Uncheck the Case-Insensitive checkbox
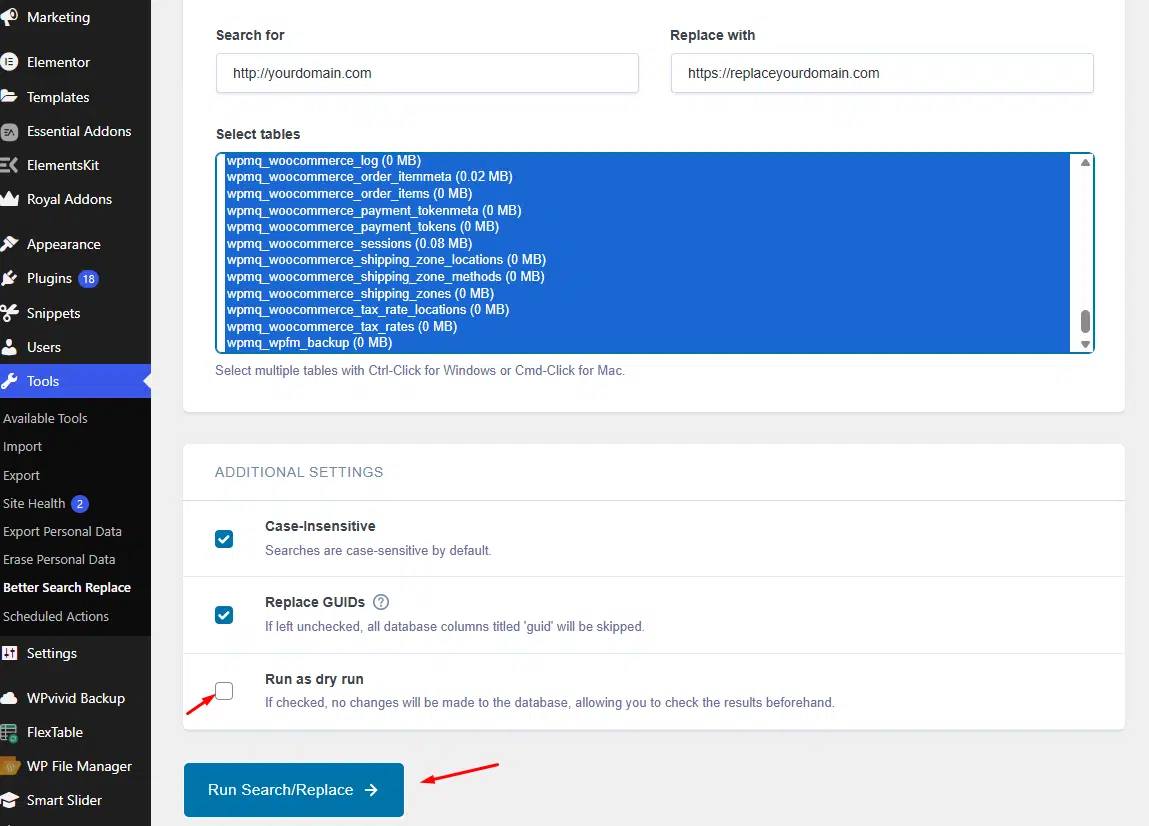 coord(224,539)
